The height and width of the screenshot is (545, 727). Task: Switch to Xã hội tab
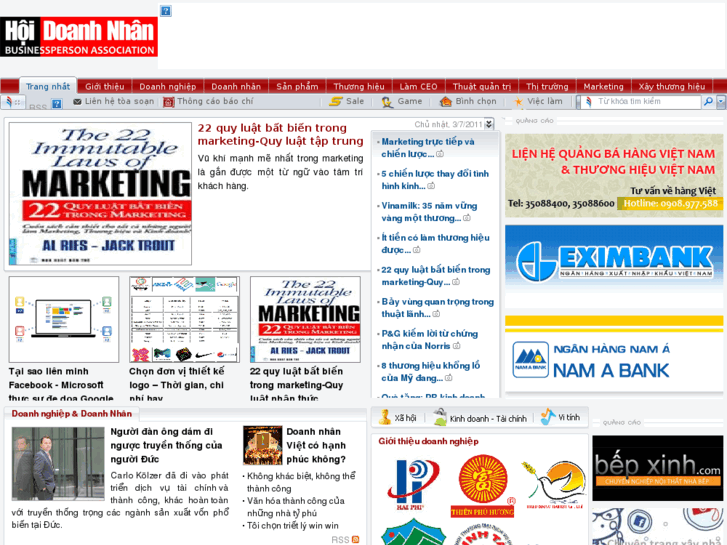coord(398,417)
